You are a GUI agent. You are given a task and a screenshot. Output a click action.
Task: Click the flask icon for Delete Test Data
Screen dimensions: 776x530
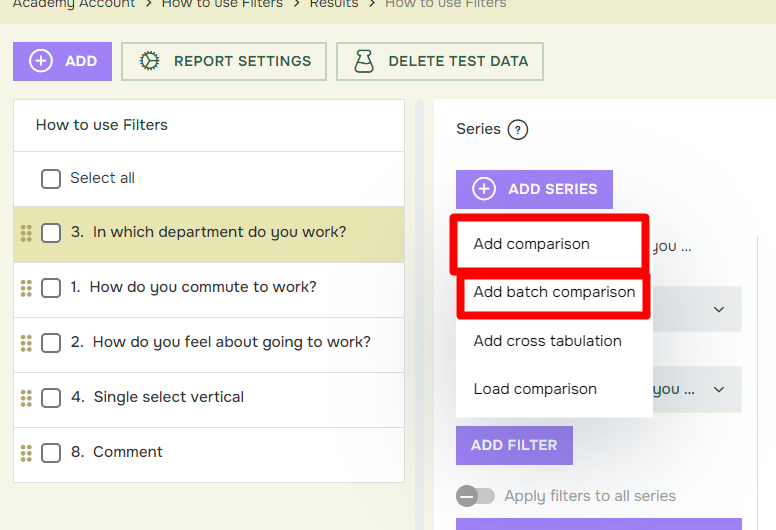pos(364,61)
